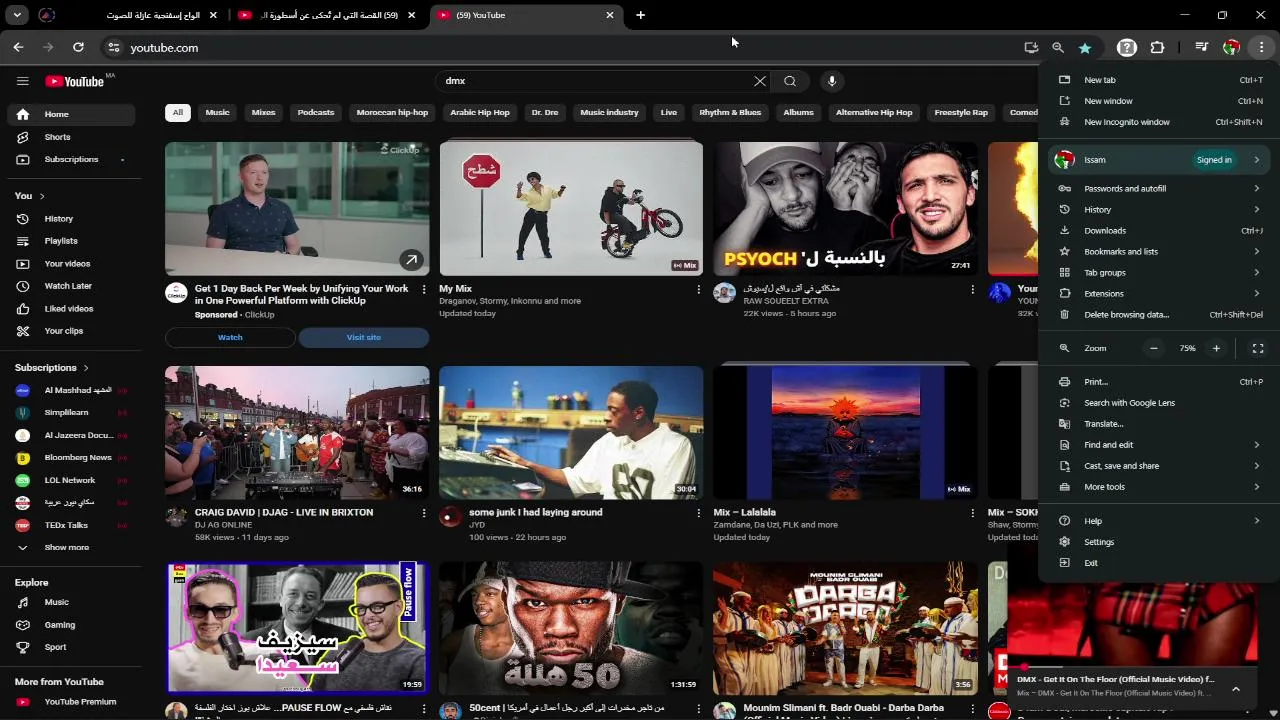Click the Watch button on ad

click(x=230, y=338)
